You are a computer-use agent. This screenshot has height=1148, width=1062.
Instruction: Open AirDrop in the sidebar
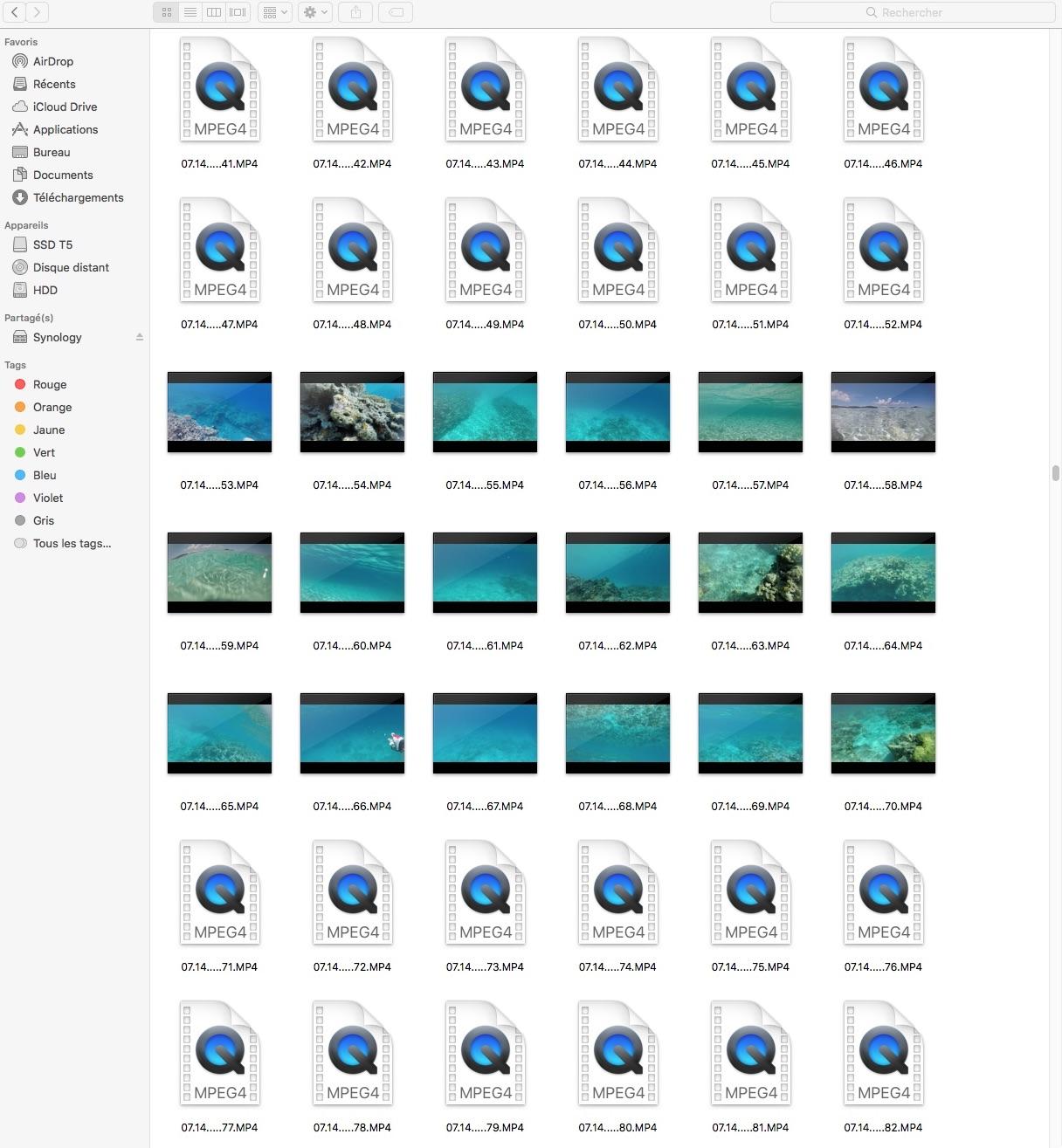52,61
